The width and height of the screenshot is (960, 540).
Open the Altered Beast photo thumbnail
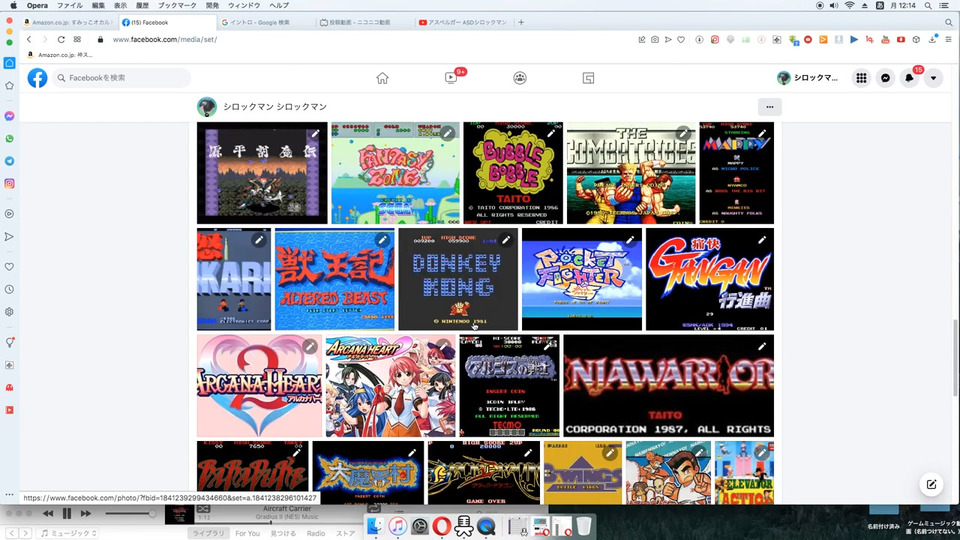[334, 279]
